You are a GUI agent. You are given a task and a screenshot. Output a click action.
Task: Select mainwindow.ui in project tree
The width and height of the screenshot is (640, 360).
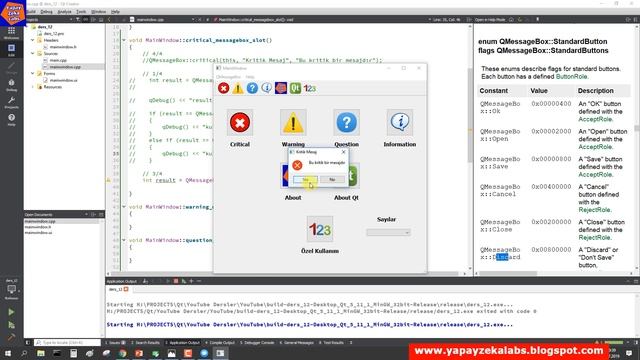[x=63, y=80]
